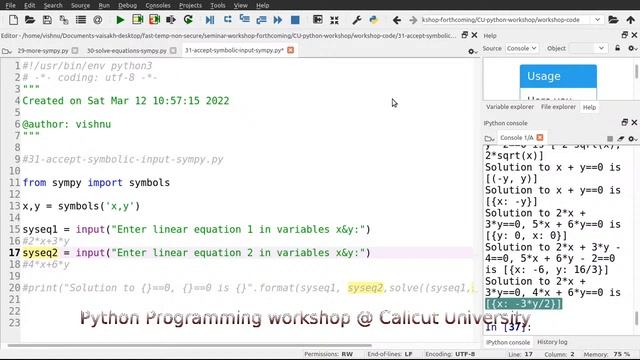640x360 pixels.
Task: Select the IPython console bottom tab
Action: 508,342
